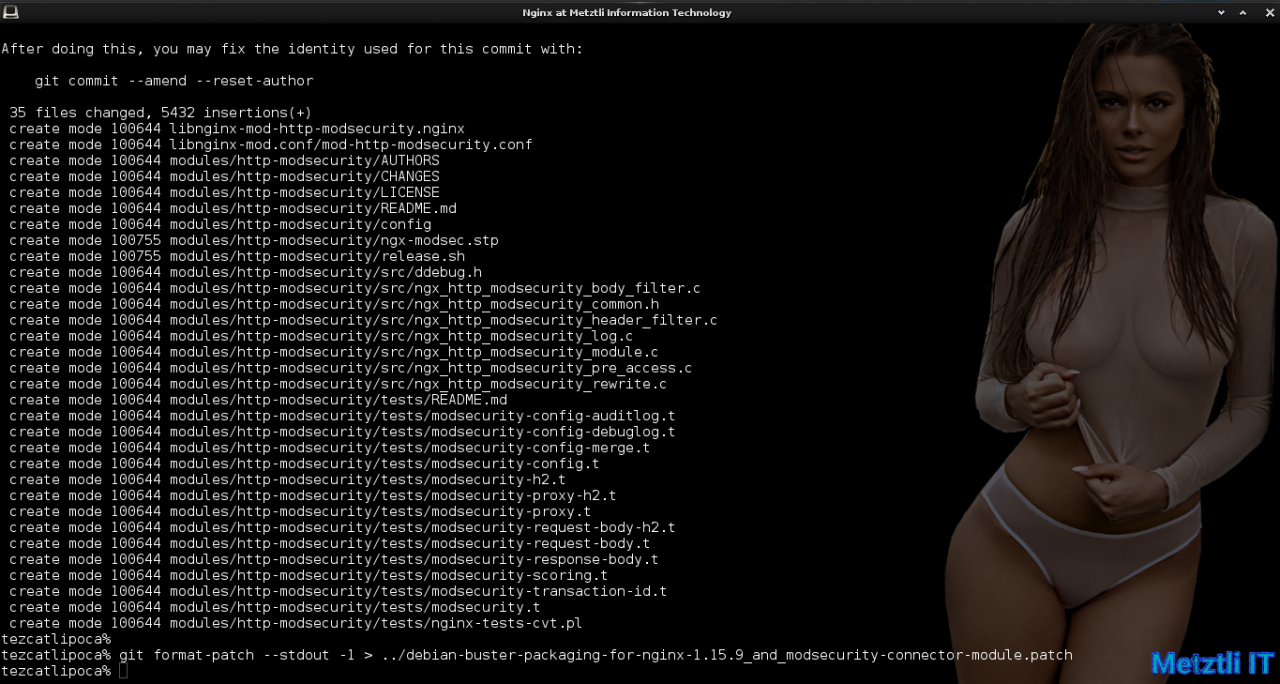This screenshot has height=684, width=1280.
Task: Click the libnginx-mod-http-modsecurity.nginx line
Action: [237, 129]
